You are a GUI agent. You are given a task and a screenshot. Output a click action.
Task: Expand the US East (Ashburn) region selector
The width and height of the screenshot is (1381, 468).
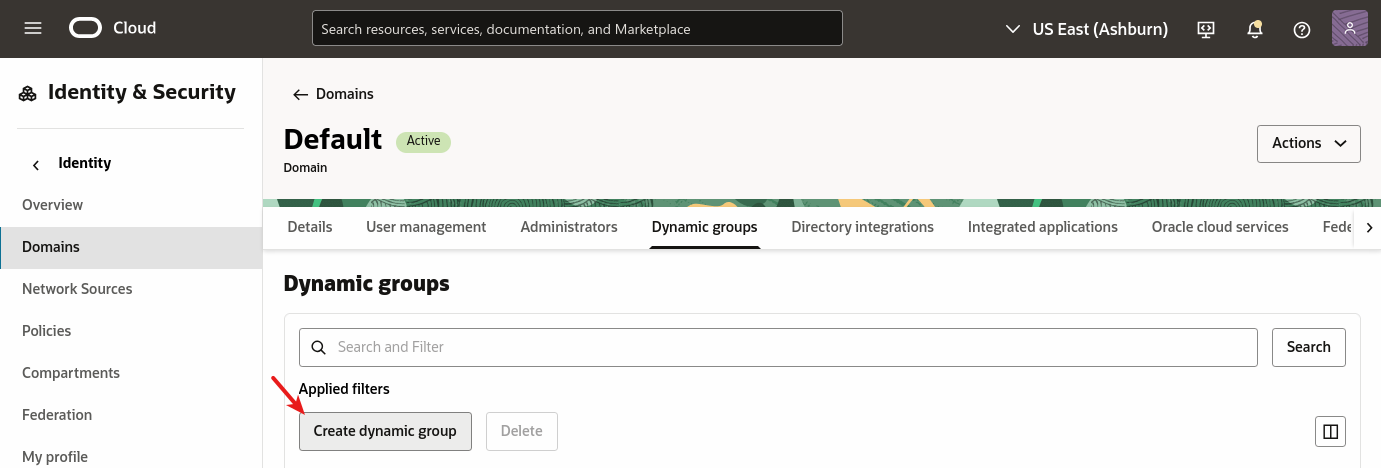(1086, 29)
